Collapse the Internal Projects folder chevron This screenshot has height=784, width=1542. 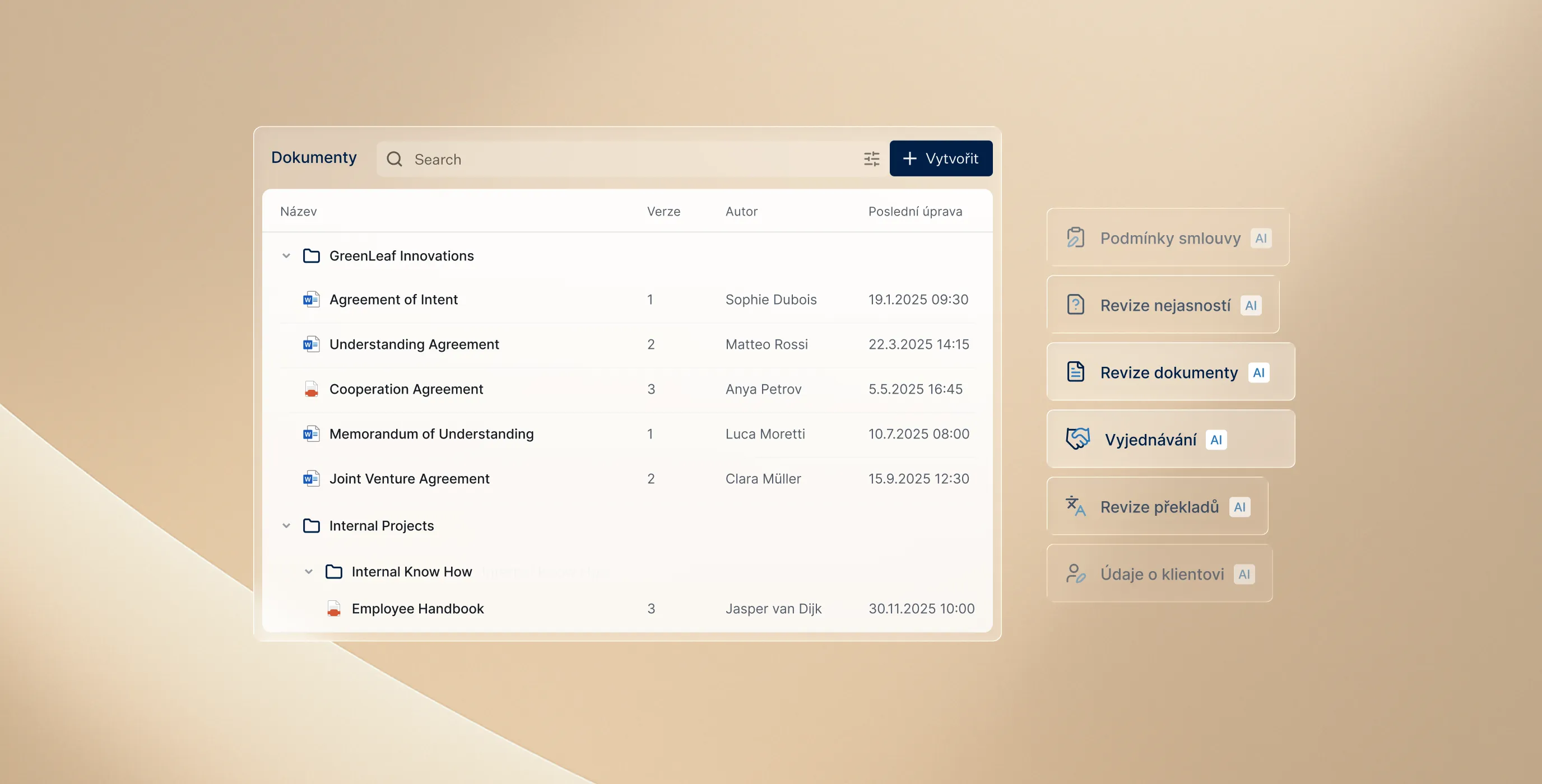pyautogui.click(x=286, y=526)
